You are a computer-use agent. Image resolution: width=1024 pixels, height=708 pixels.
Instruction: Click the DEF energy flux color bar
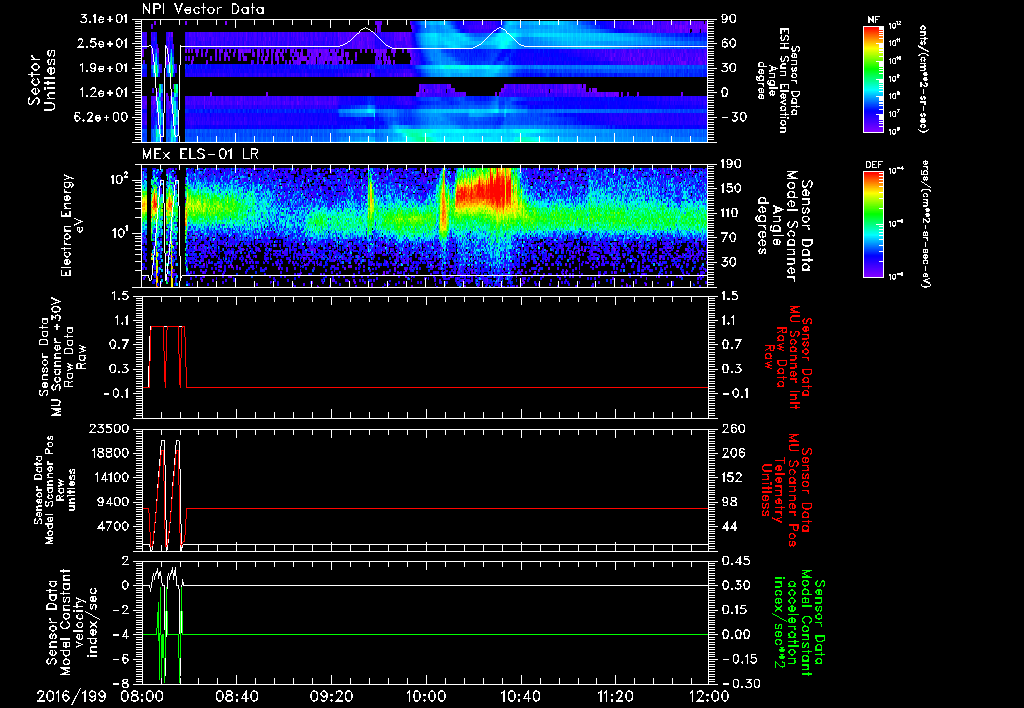(874, 224)
